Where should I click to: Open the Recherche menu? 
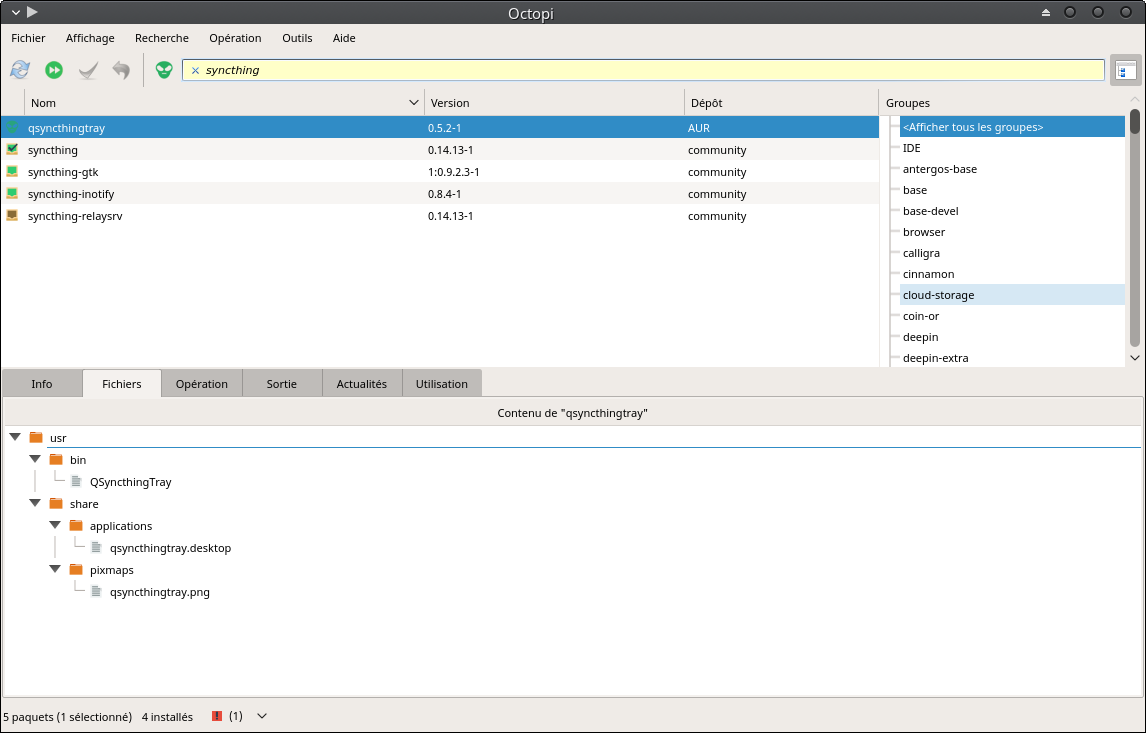pos(162,38)
